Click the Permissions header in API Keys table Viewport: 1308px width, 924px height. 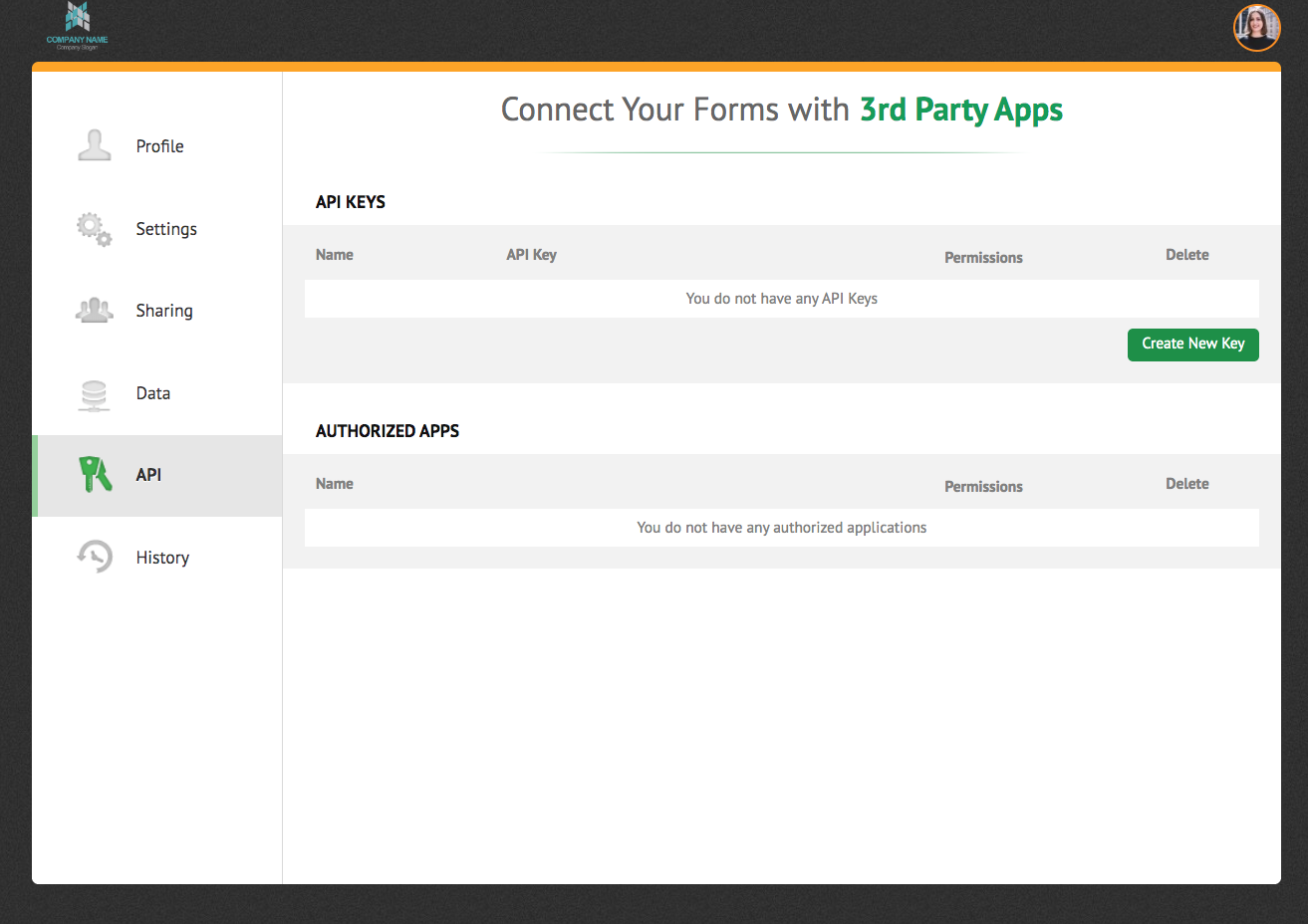[x=983, y=258]
